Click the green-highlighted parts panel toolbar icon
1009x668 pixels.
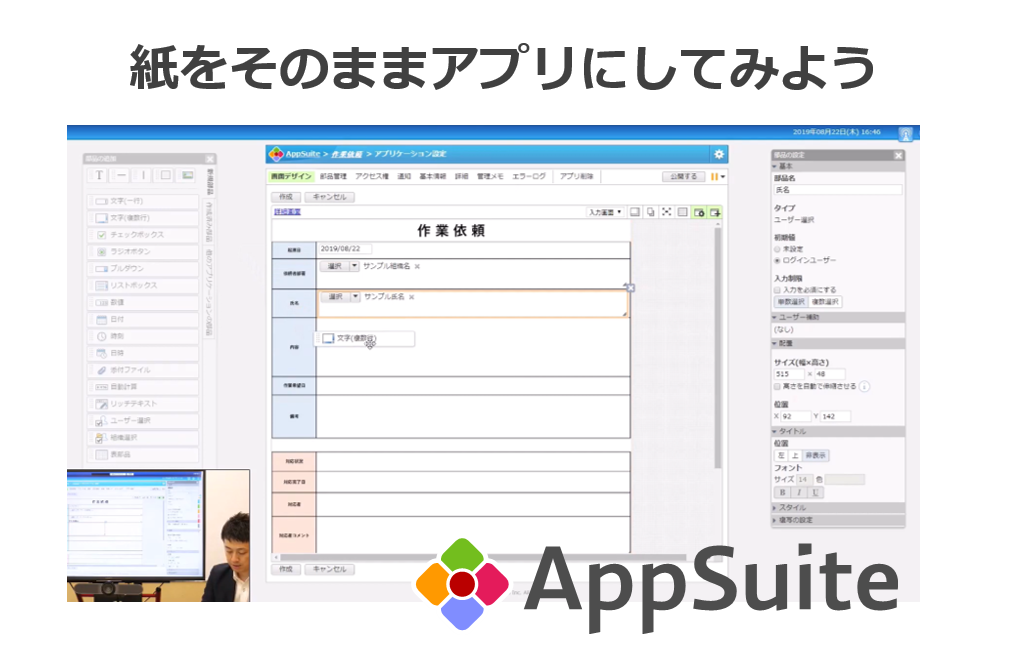point(699,212)
